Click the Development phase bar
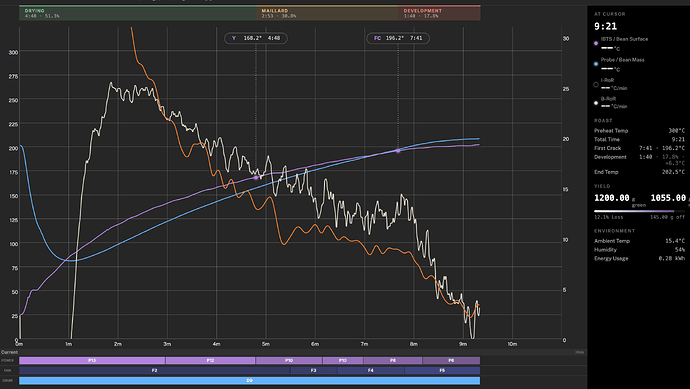This screenshot has height=389, width=690. coord(439,13)
